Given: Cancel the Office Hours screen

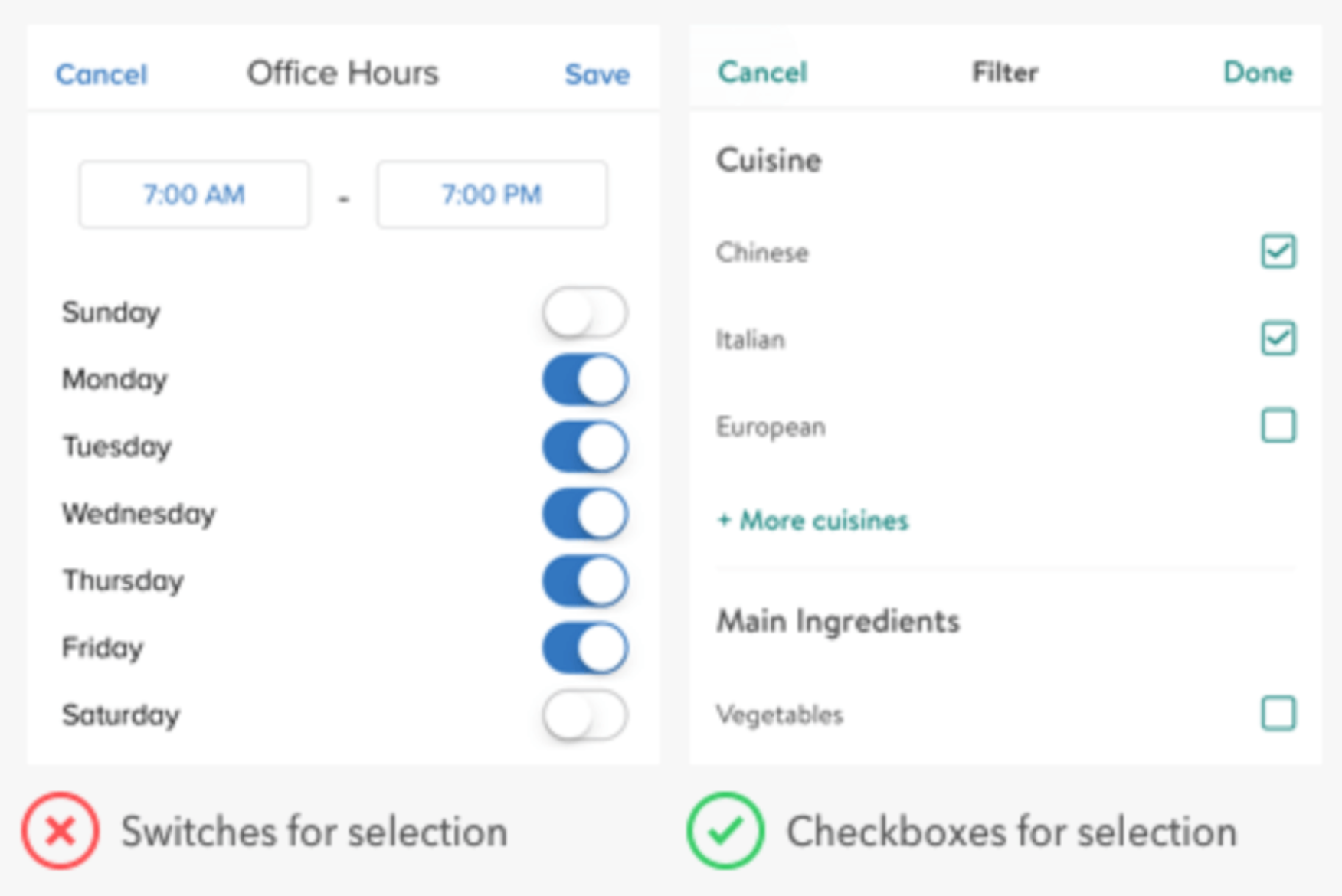Looking at the screenshot, I should 101,74.
